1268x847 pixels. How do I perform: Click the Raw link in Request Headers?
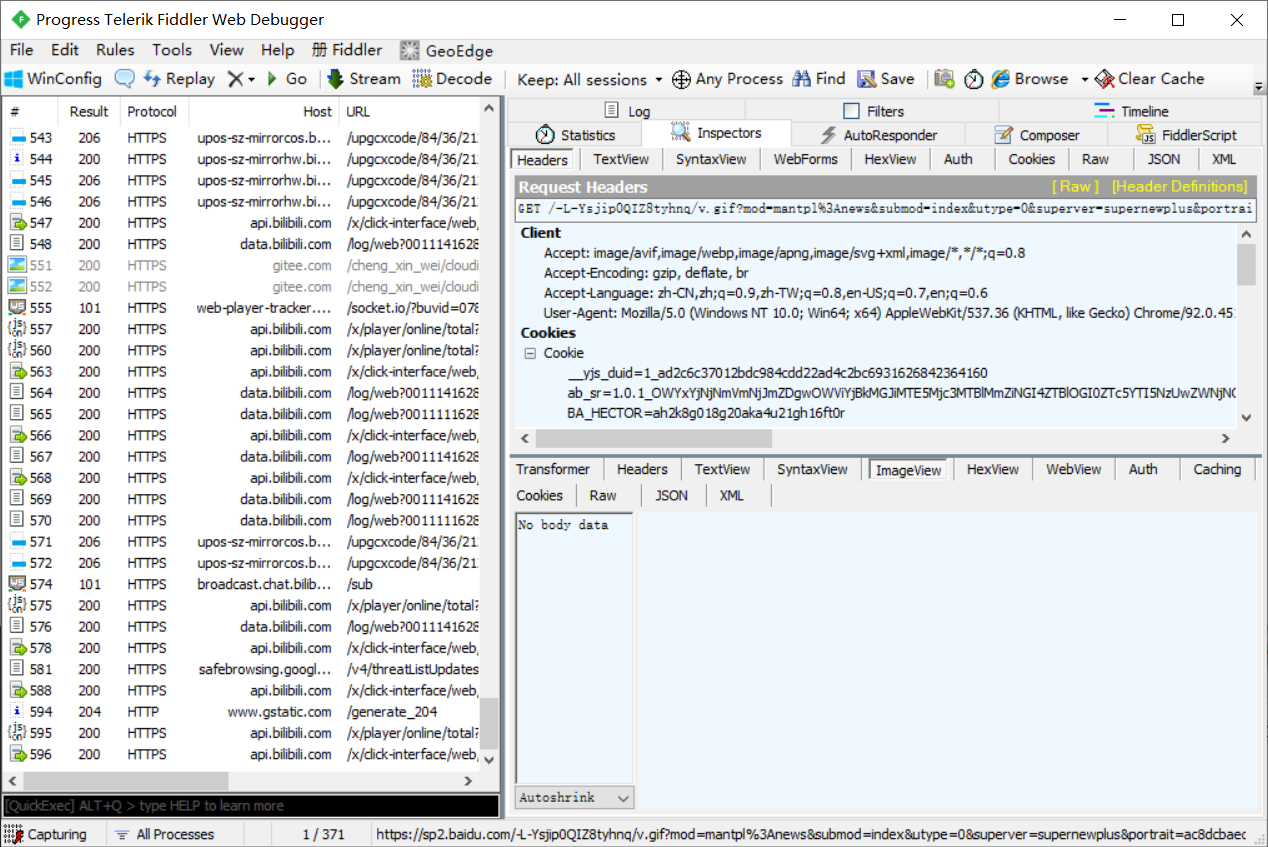click(x=1075, y=187)
